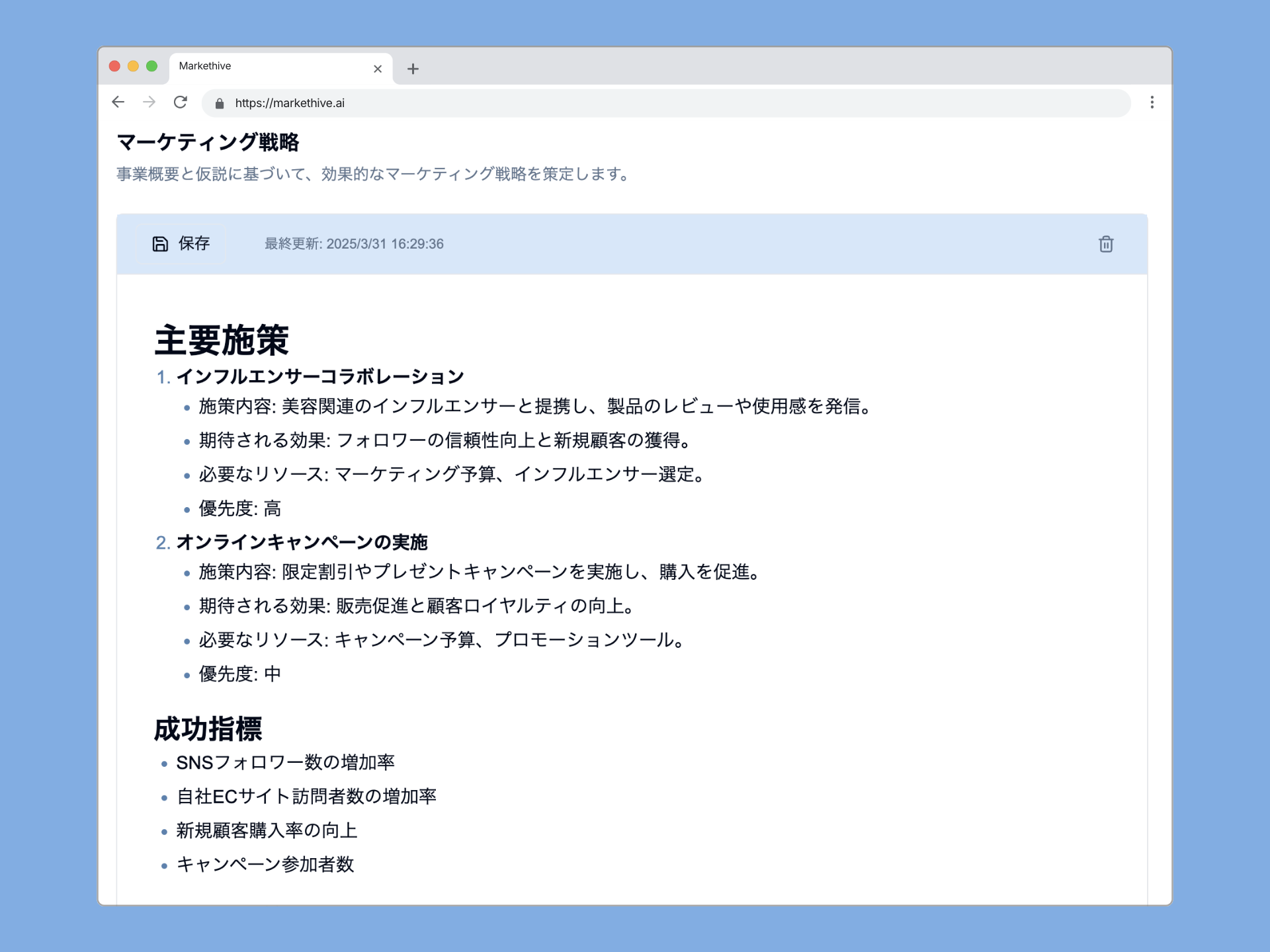Reload the Markethive page
This screenshot has width=1270, height=952.
coord(181,102)
